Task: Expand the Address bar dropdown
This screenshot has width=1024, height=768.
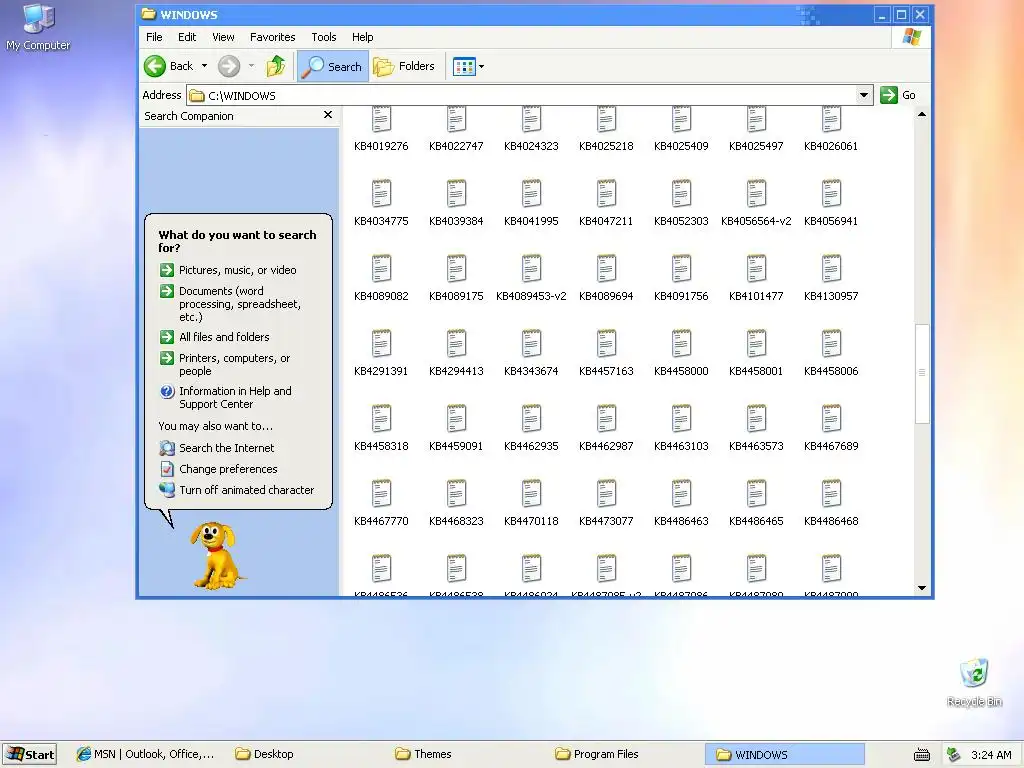Action: [x=864, y=95]
